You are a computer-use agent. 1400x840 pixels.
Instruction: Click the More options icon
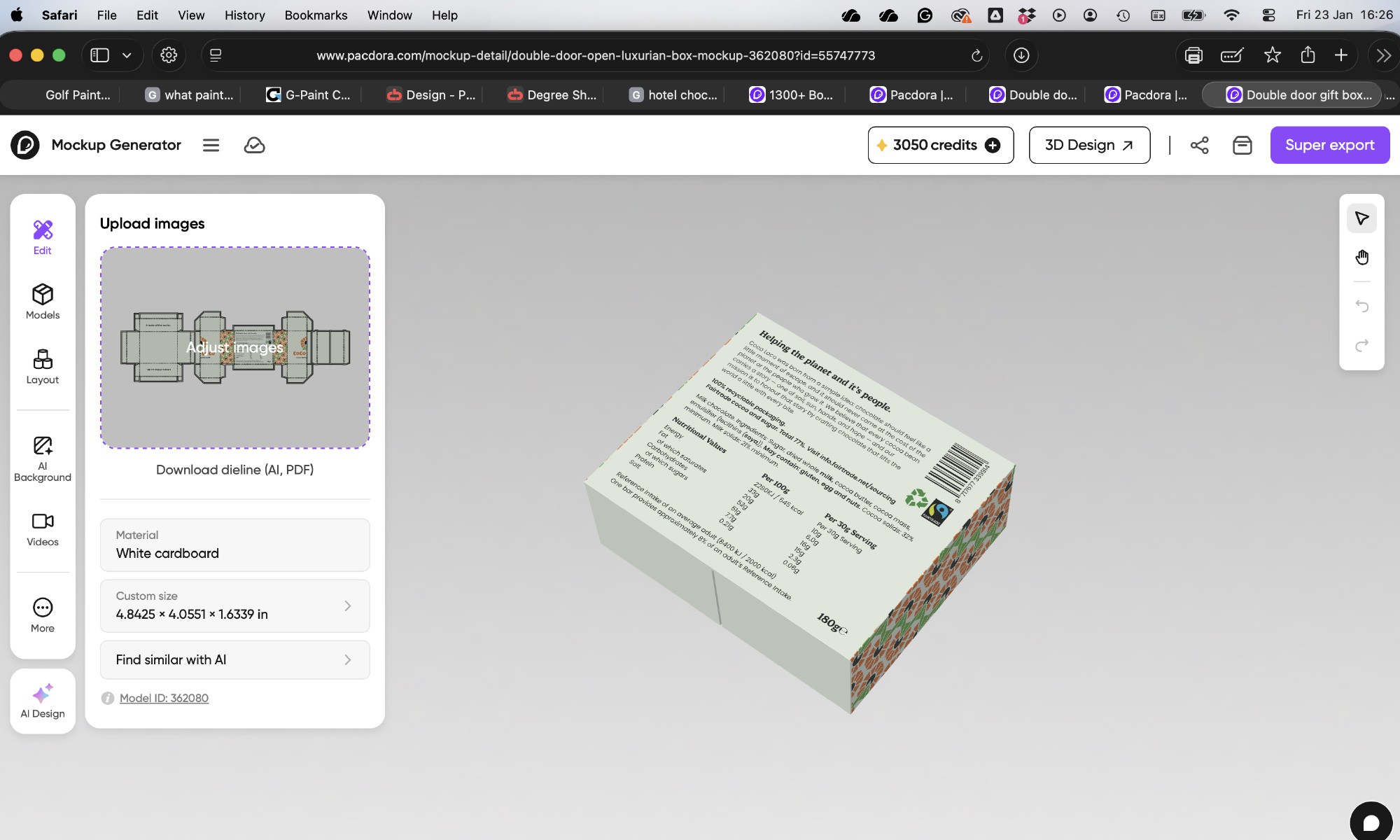(x=43, y=615)
